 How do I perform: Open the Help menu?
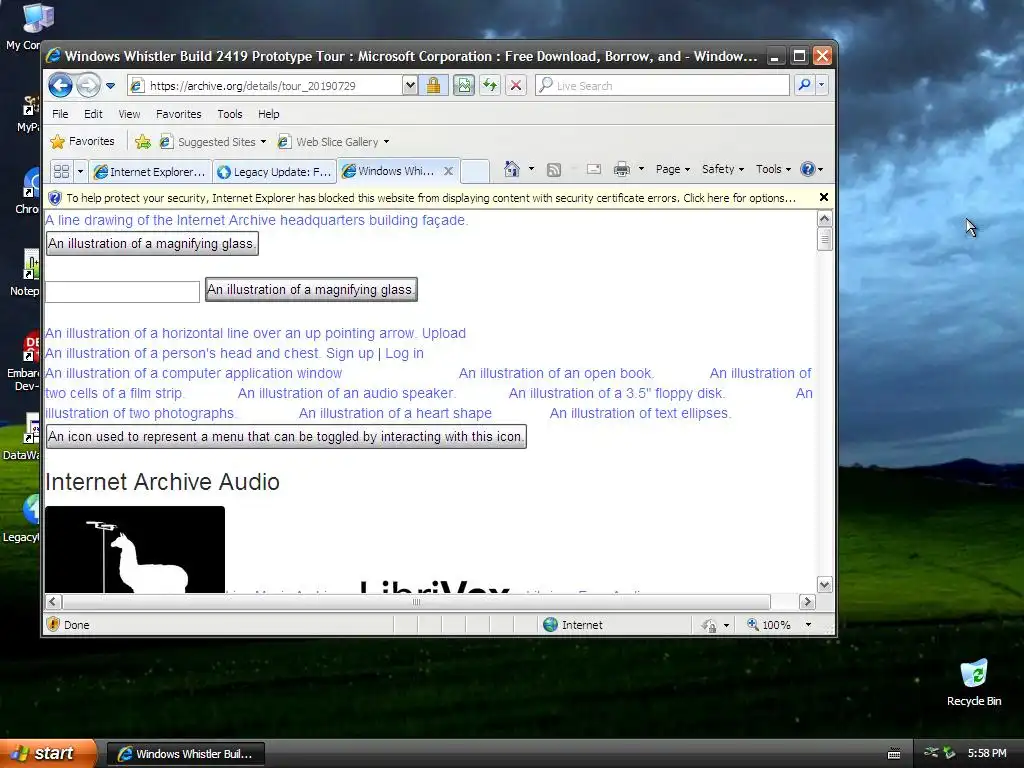coord(268,114)
